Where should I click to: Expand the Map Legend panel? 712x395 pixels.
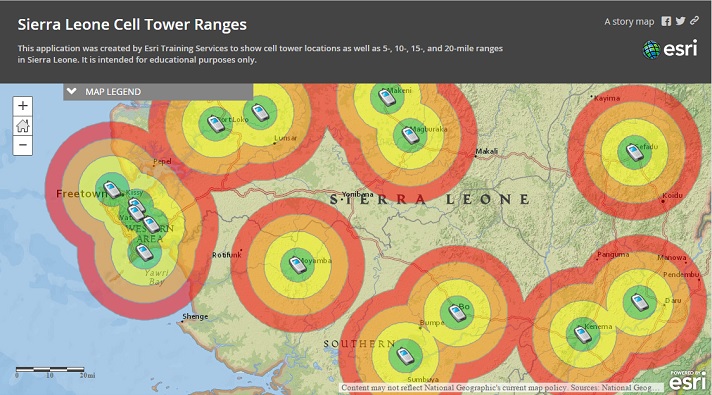[158, 92]
